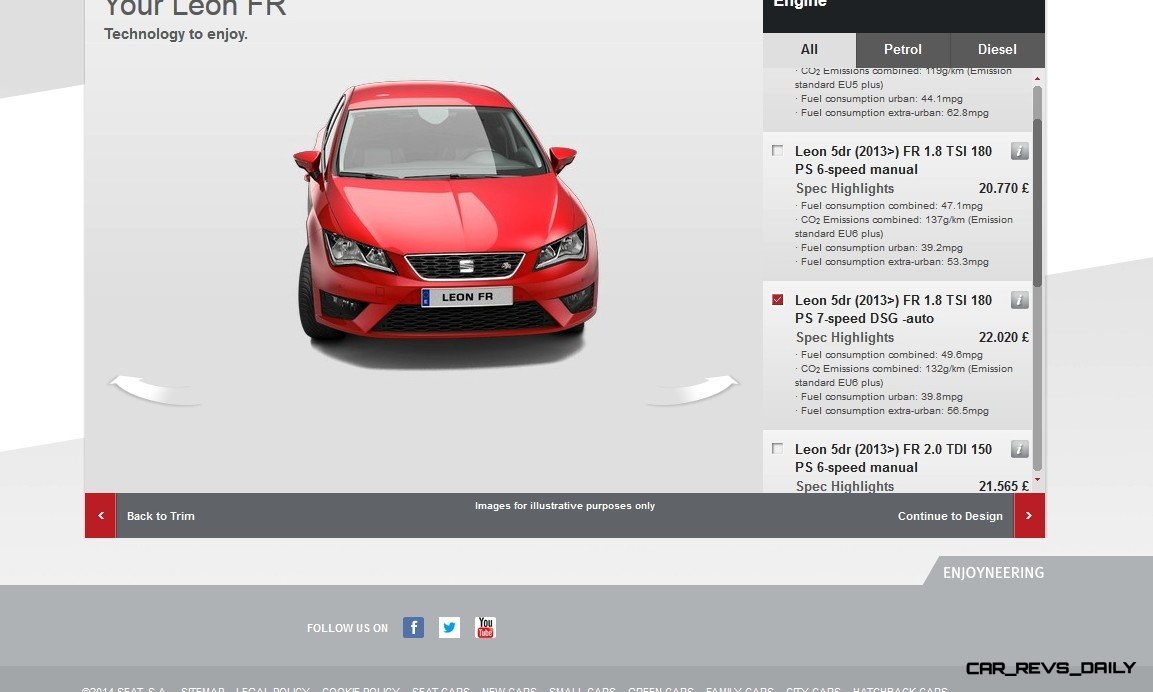This screenshot has width=1153, height=692.
Task: Click the price '21.565 £'
Action: pyautogui.click(x=1004, y=485)
